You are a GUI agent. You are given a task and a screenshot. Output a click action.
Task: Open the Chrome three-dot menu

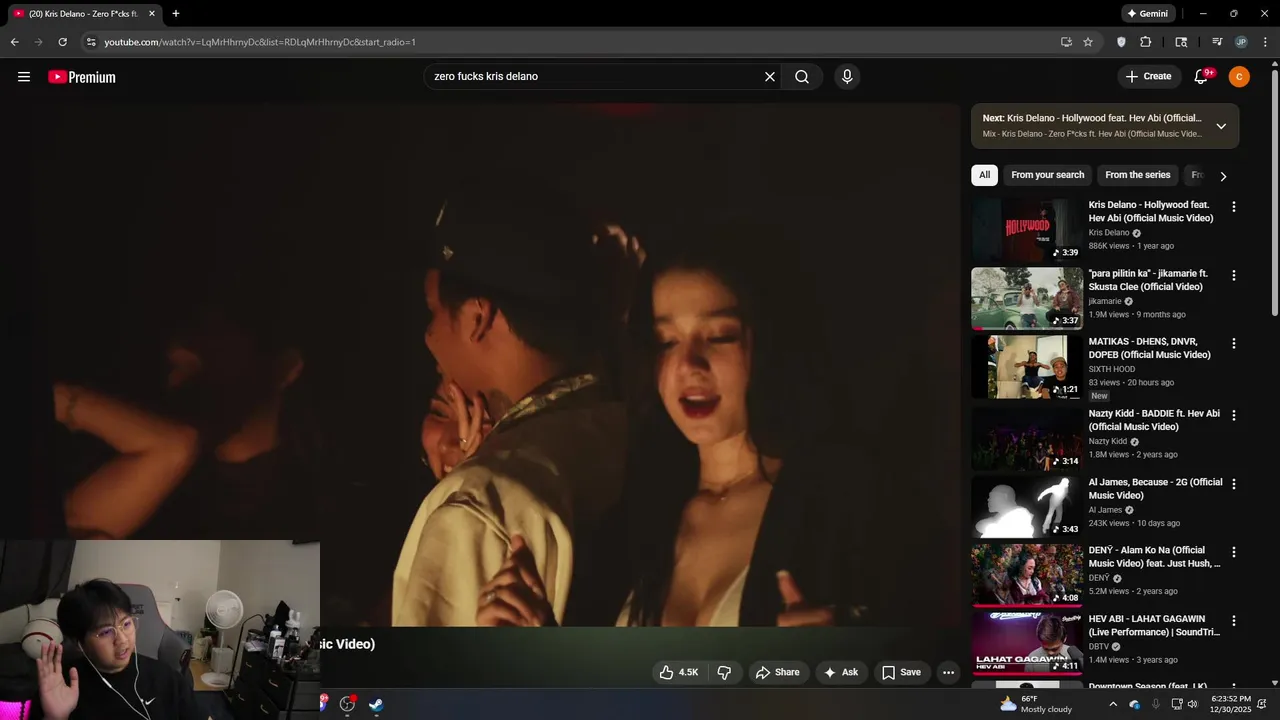[1265, 42]
